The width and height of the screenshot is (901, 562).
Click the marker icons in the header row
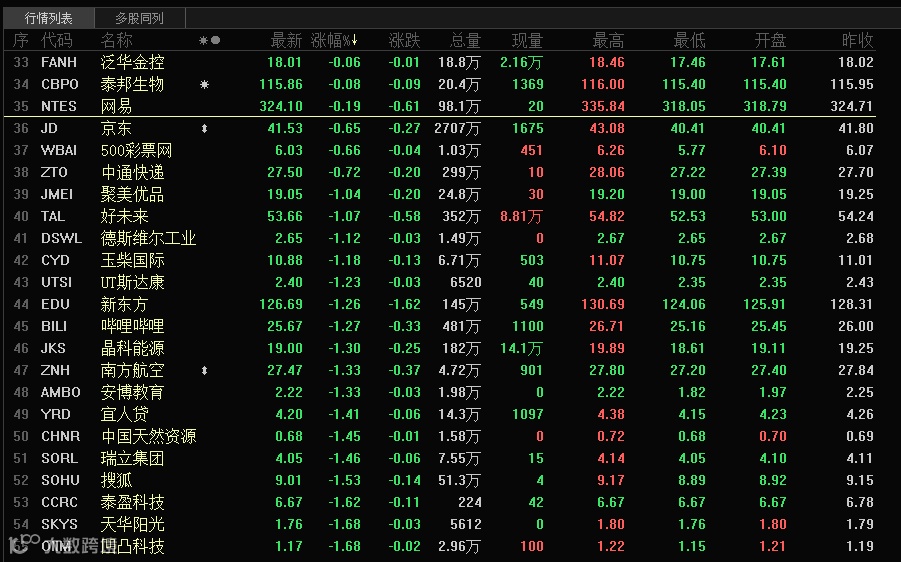(209, 40)
